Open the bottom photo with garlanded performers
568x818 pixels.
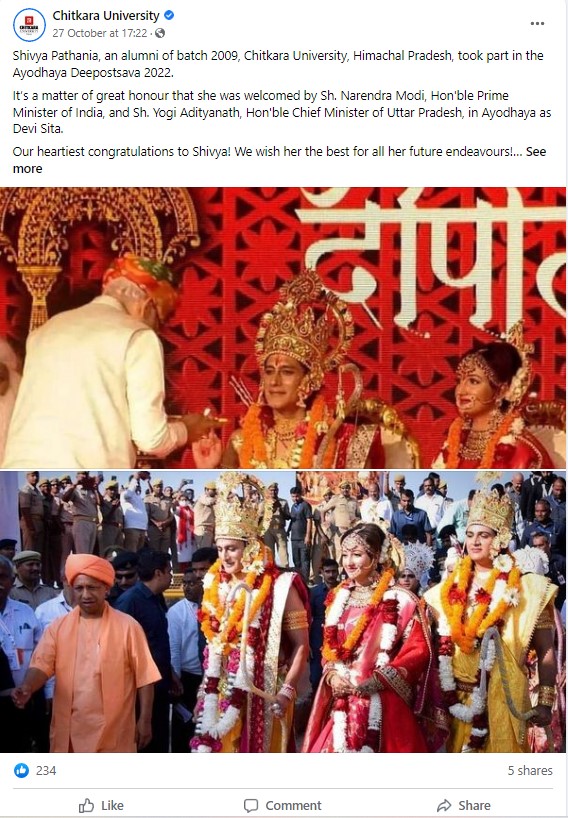(283, 611)
